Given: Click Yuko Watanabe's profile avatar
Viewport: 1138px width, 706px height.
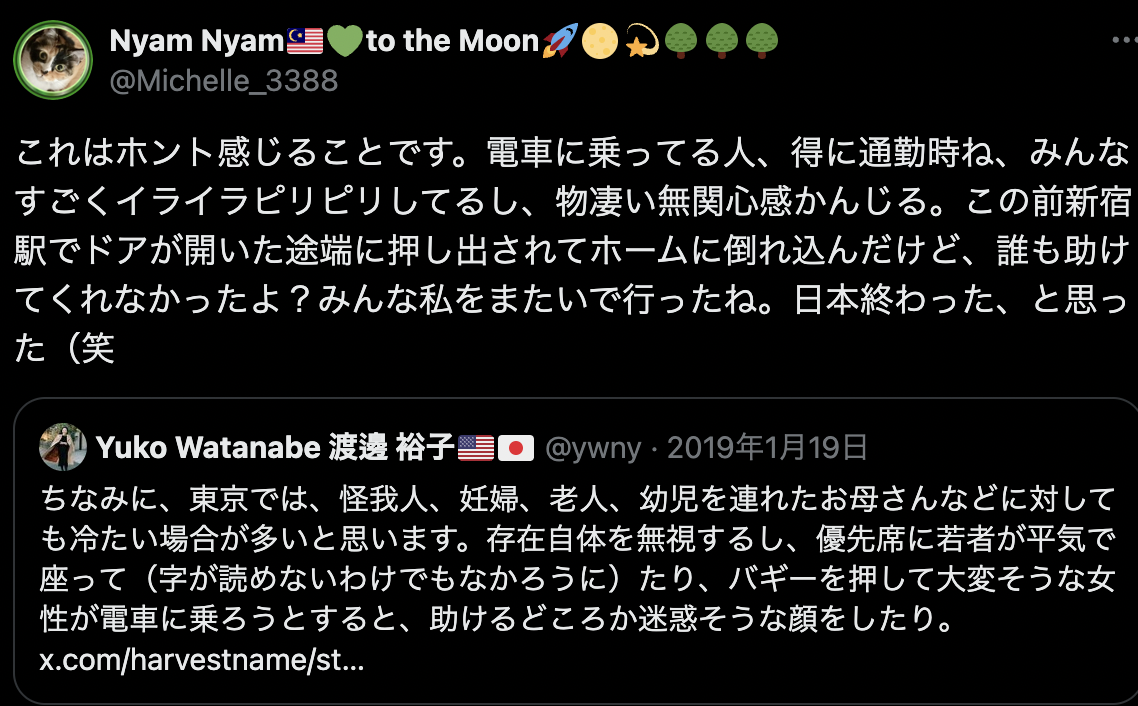Looking at the screenshot, I should (62, 448).
